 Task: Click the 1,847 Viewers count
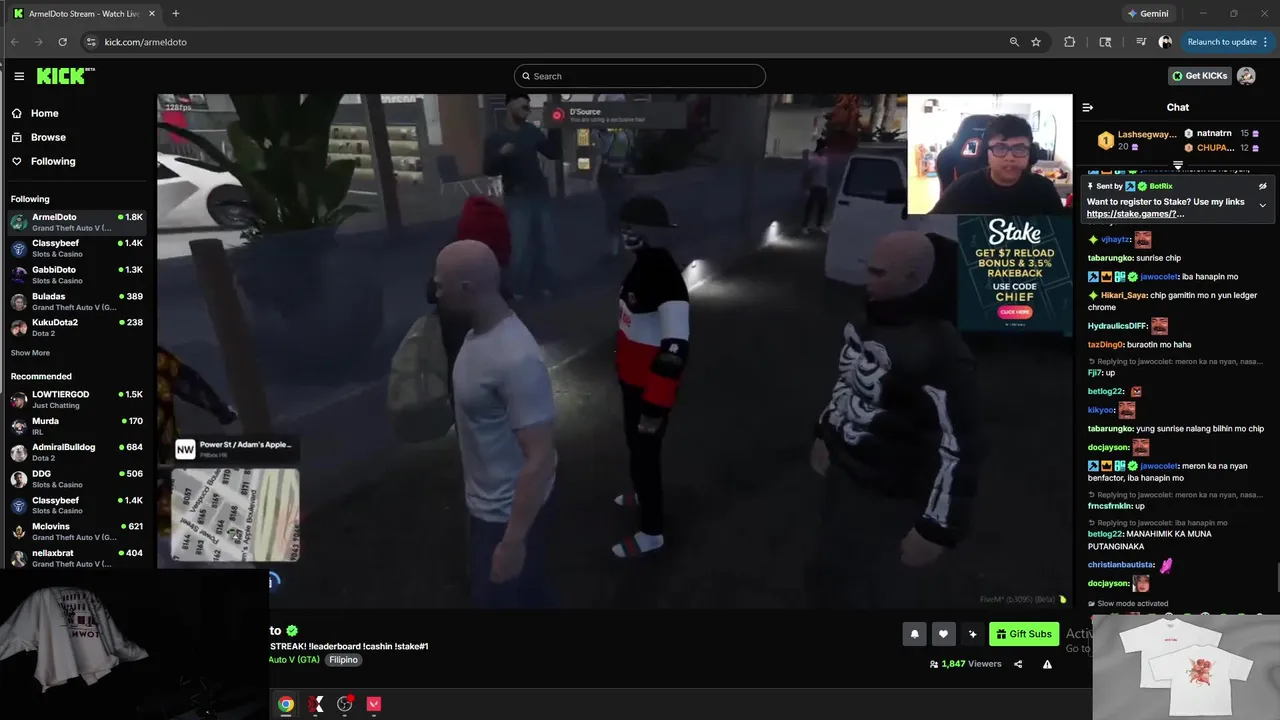coord(966,664)
